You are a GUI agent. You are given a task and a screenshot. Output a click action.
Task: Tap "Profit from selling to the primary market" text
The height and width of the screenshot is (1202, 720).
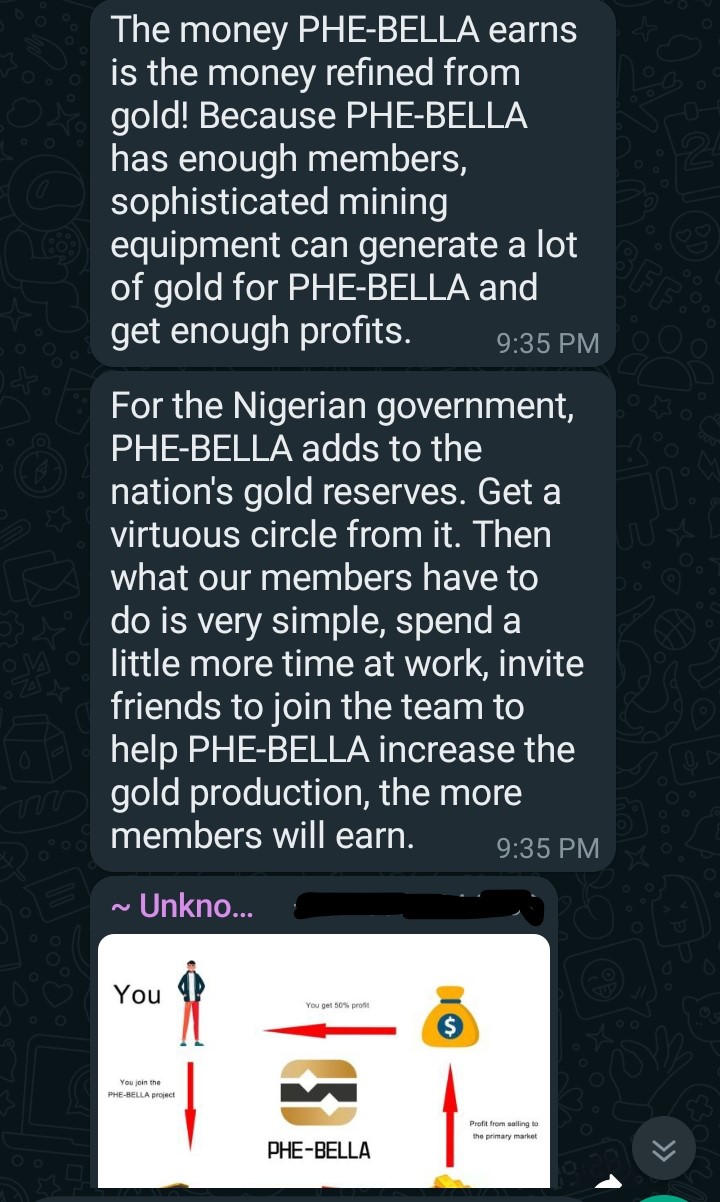pos(504,1130)
